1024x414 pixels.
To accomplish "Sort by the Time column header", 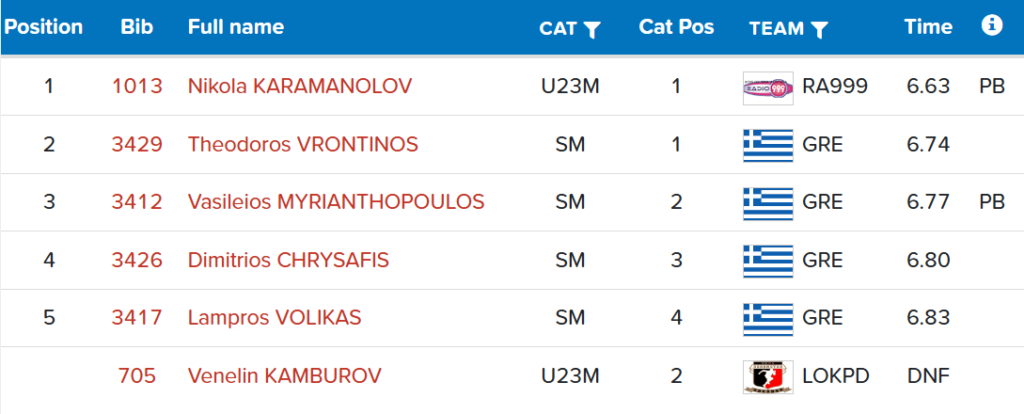I will (928, 27).
